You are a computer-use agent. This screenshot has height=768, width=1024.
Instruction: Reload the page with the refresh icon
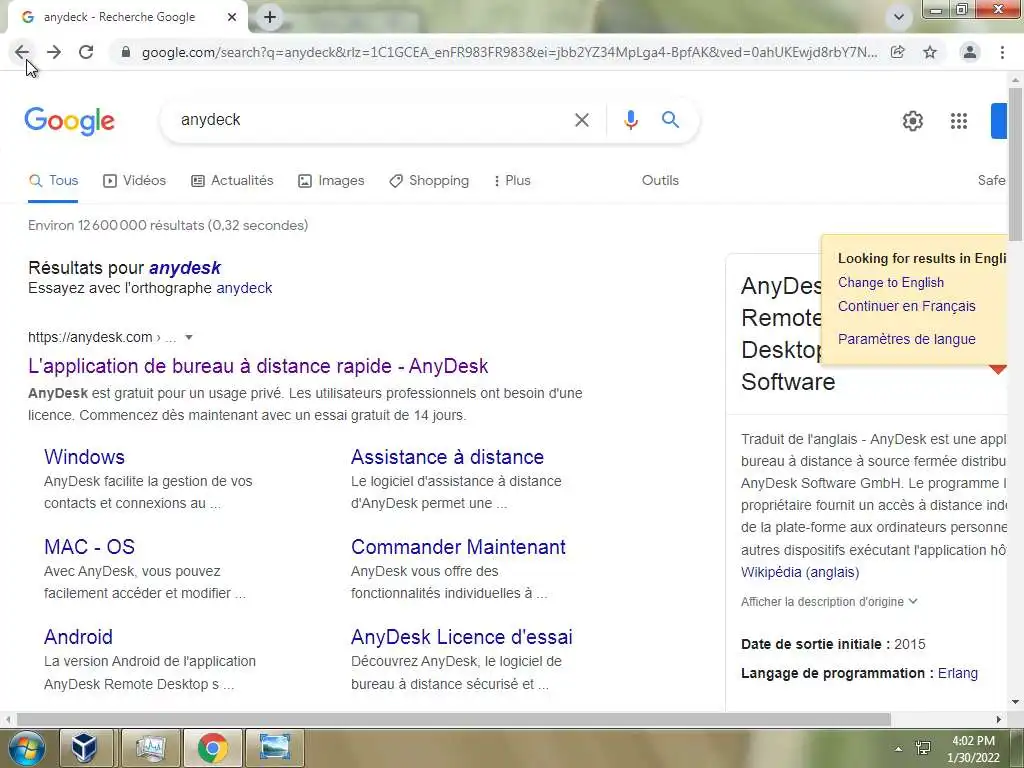[86, 52]
